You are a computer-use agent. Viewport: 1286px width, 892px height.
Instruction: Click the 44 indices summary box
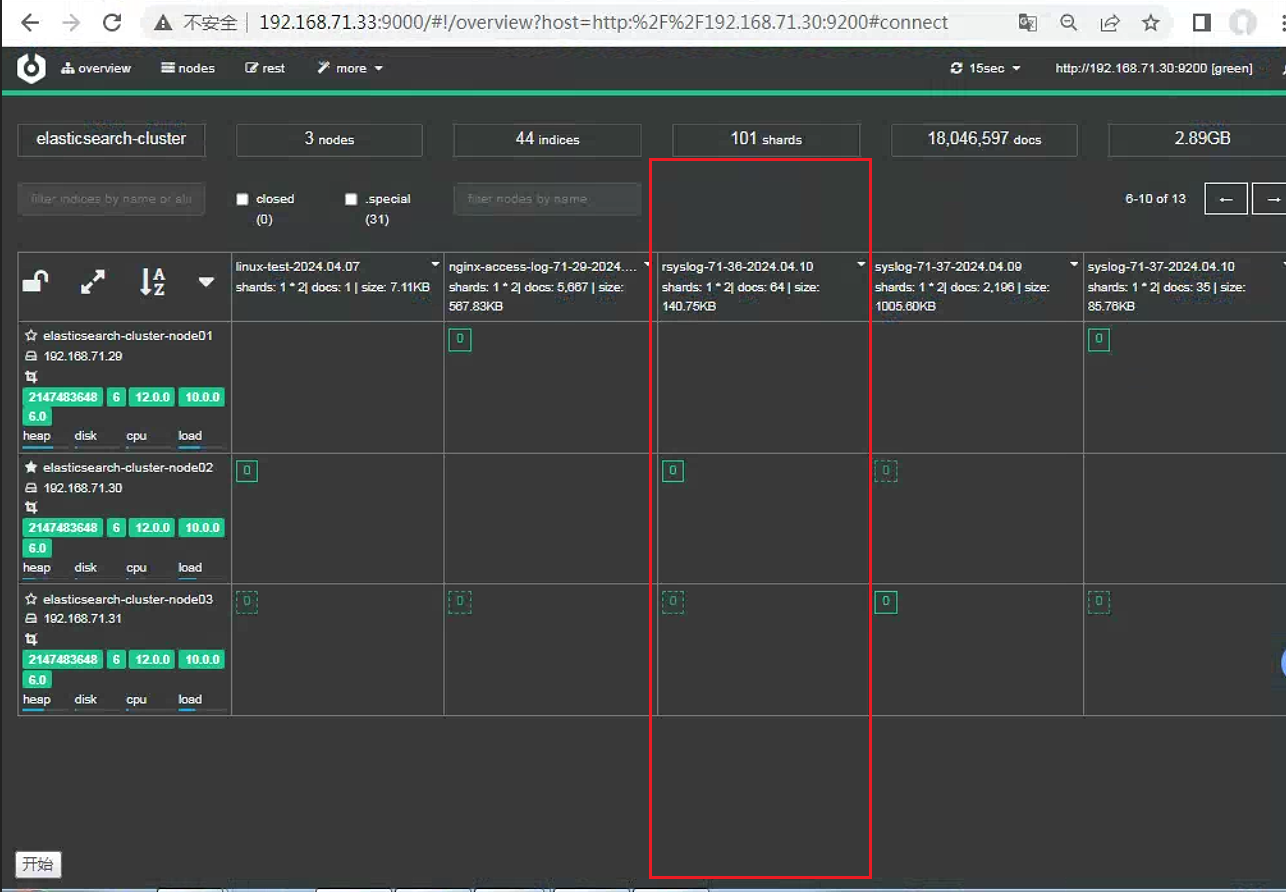[x=547, y=139]
